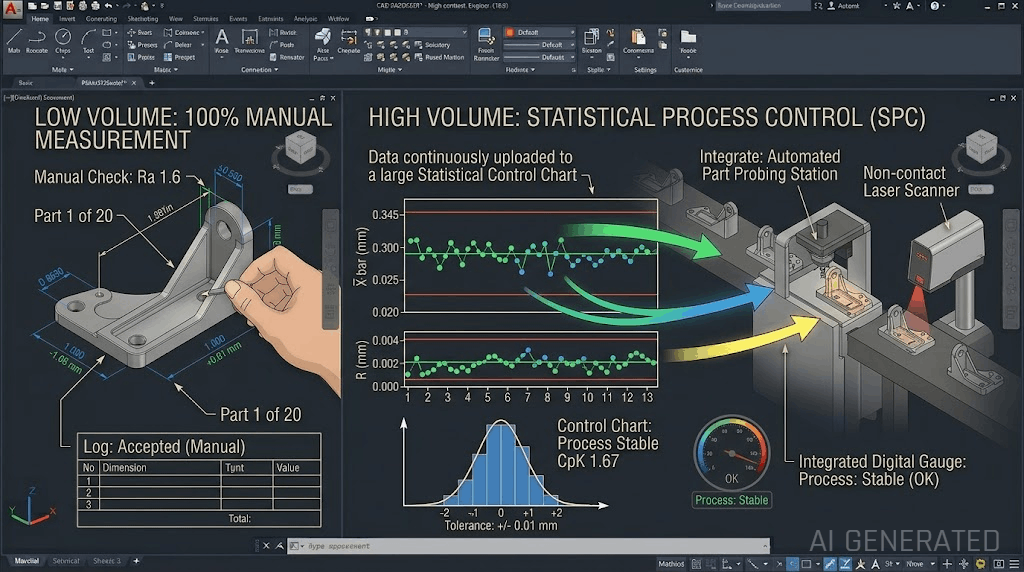Image resolution: width=1024 pixels, height=572 pixels.
Task: Switch to the Basic document tab
Action: point(26,83)
